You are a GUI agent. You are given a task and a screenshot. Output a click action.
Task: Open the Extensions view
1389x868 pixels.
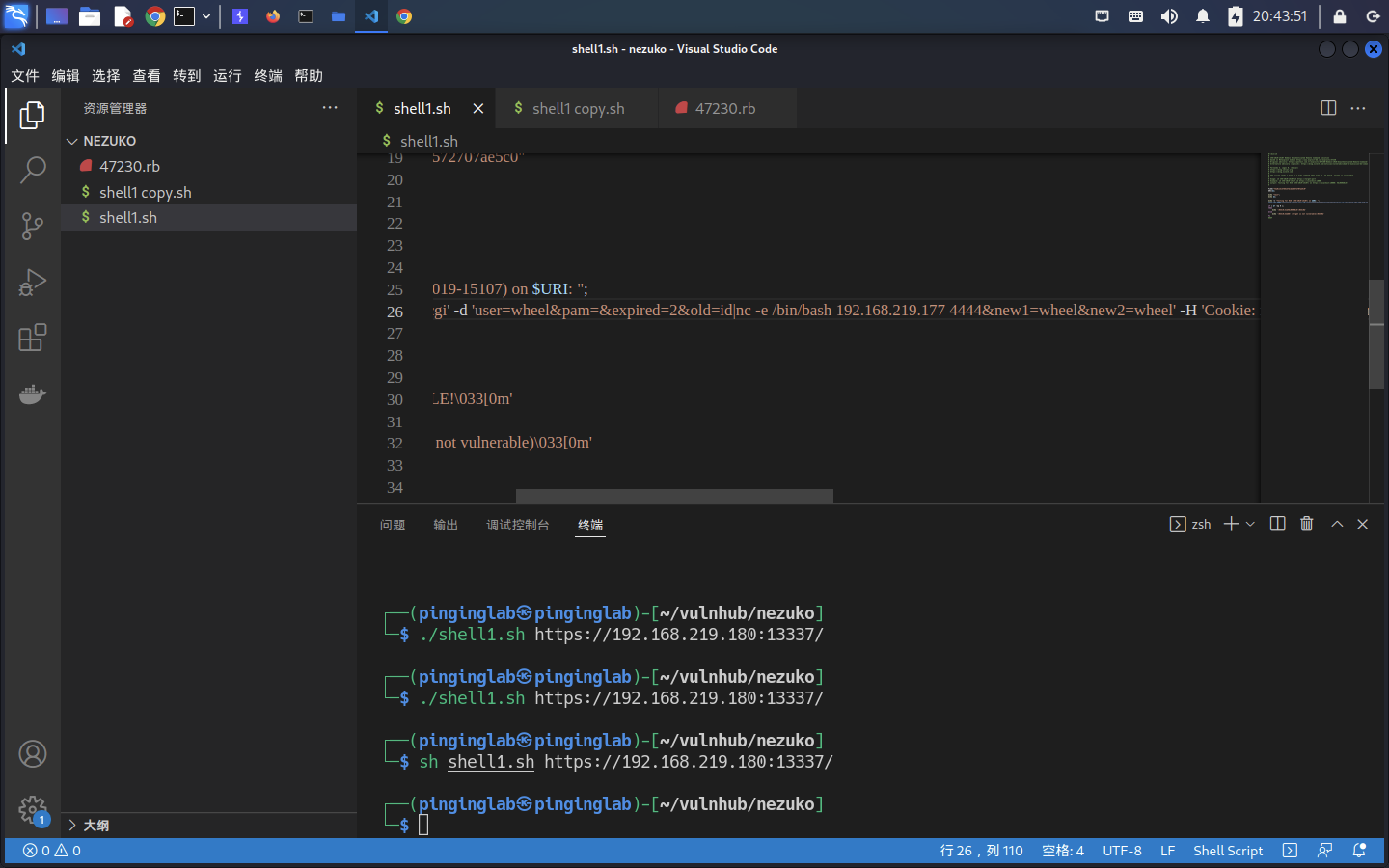click(x=32, y=338)
